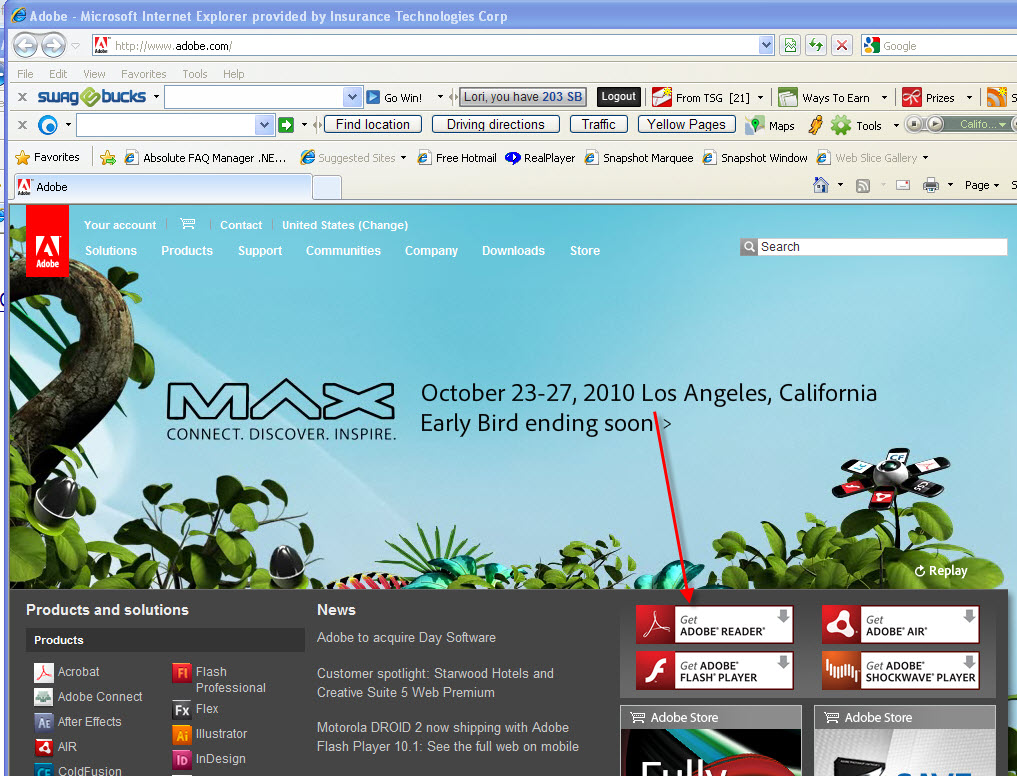Image resolution: width=1017 pixels, height=776 pixels.
Task: Open Ways To Earn toolbar item
Action: (x=835, y=98)
